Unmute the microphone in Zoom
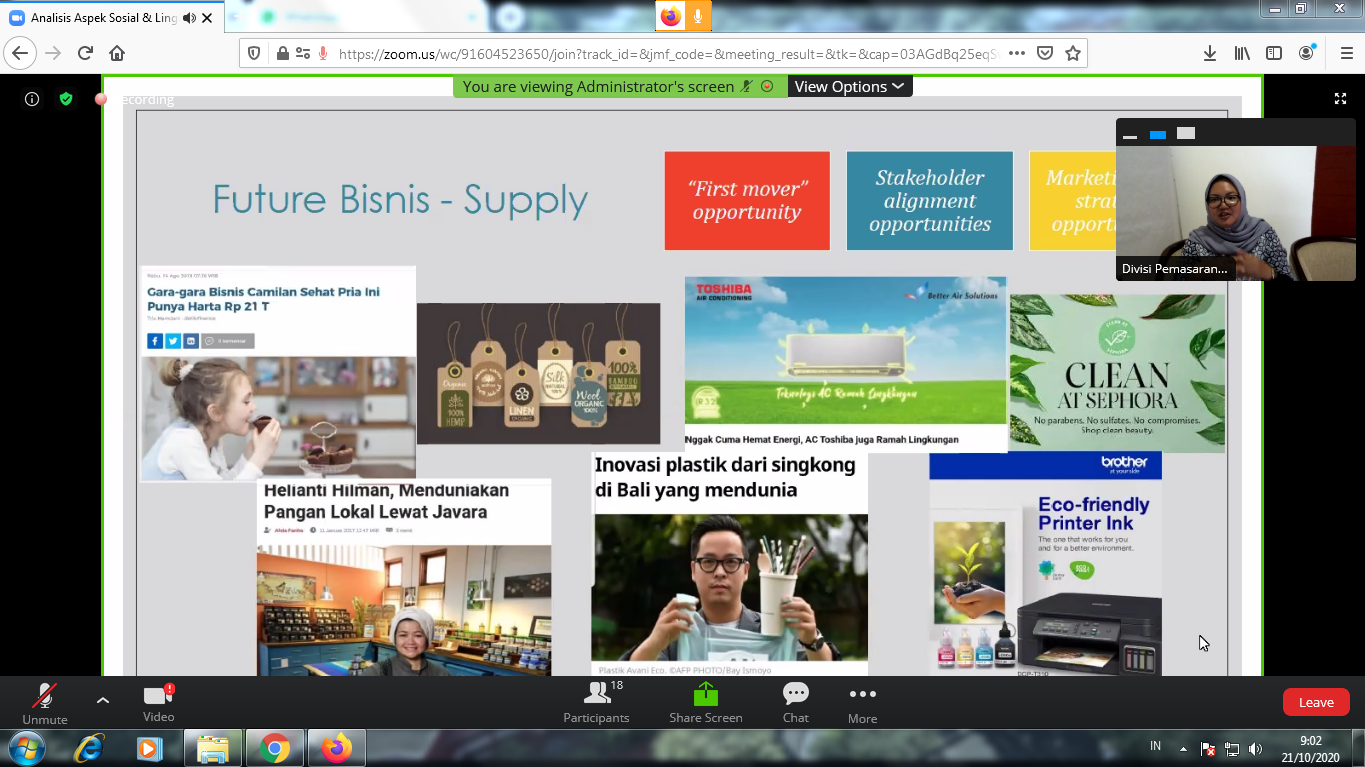 [x=45, y=703]
